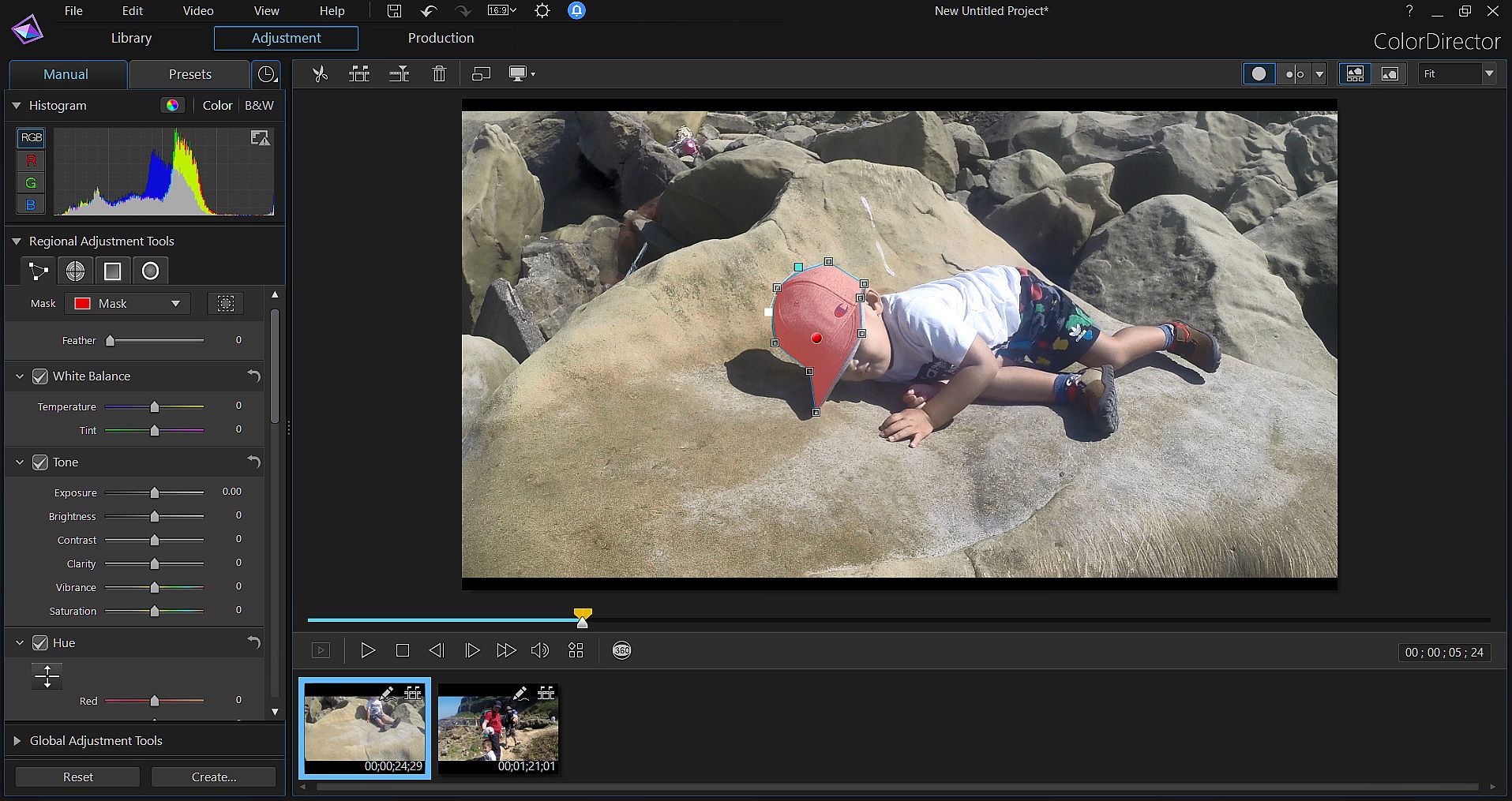Select the square gradient mask tool
Screen dimensions: 1512x801
[x=113, y=271]
